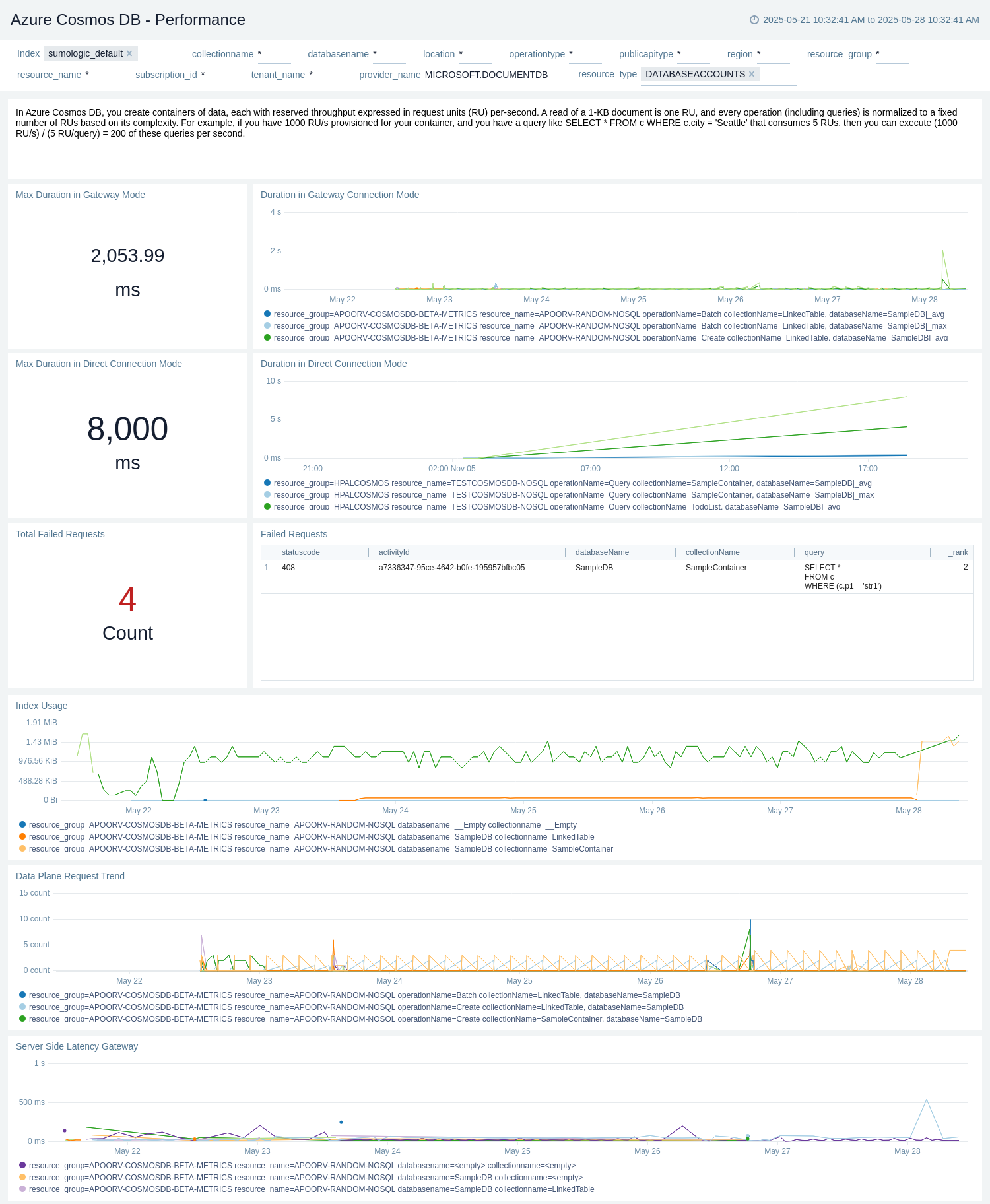Click the SampleContainer collectionName cell
This screenshot has height=1204, width=990.
pos(716,568)
